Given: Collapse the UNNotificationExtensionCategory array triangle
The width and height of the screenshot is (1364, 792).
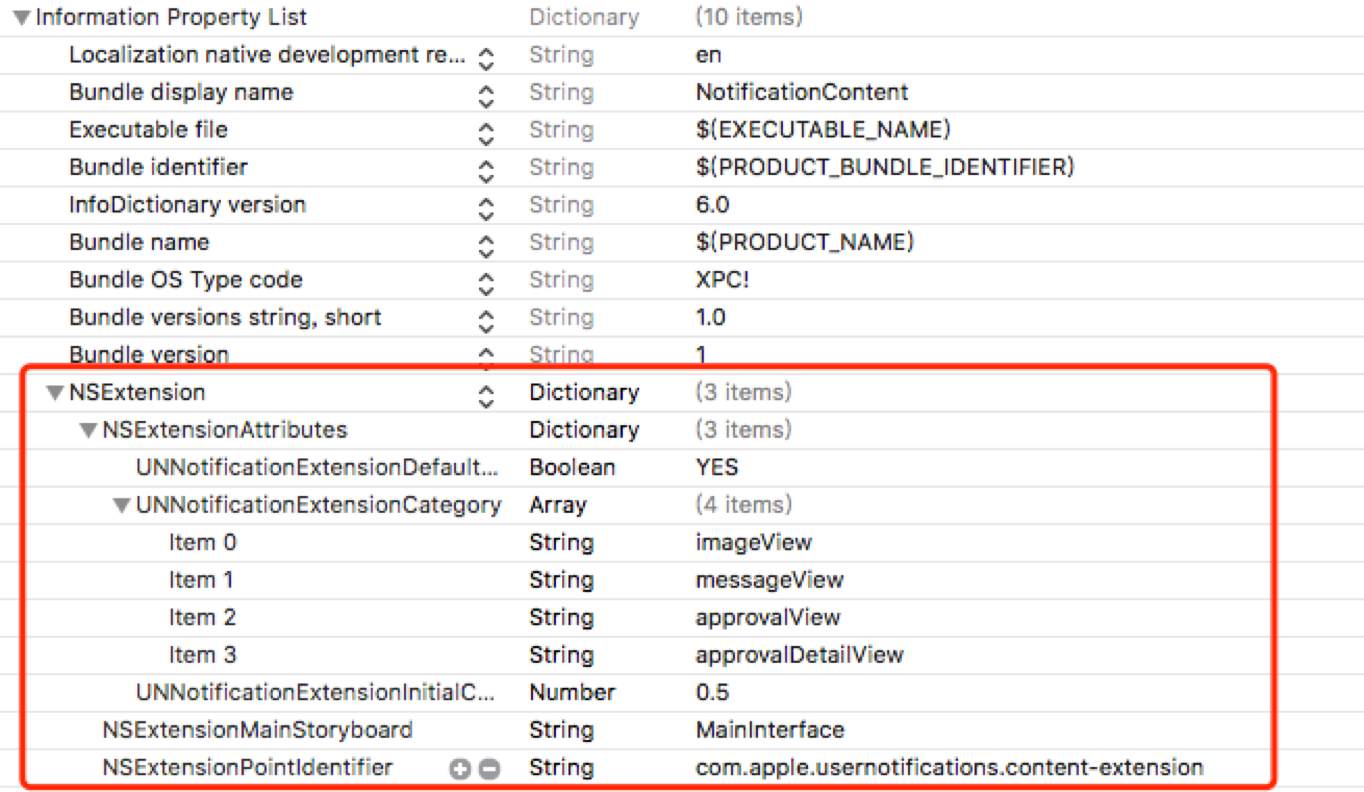Looking at the screenshot, I should coord(121,506).
